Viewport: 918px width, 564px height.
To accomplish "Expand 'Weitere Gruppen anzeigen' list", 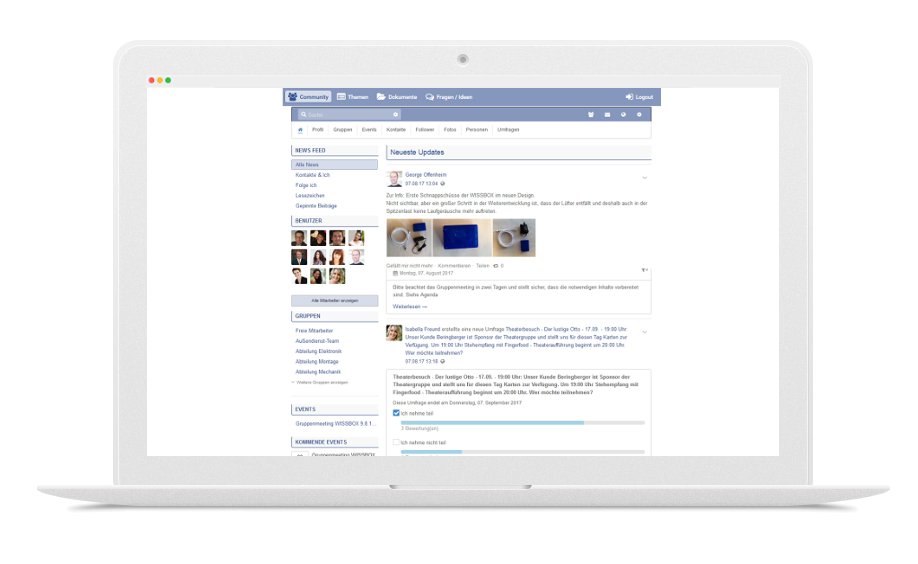I will 321,382.
